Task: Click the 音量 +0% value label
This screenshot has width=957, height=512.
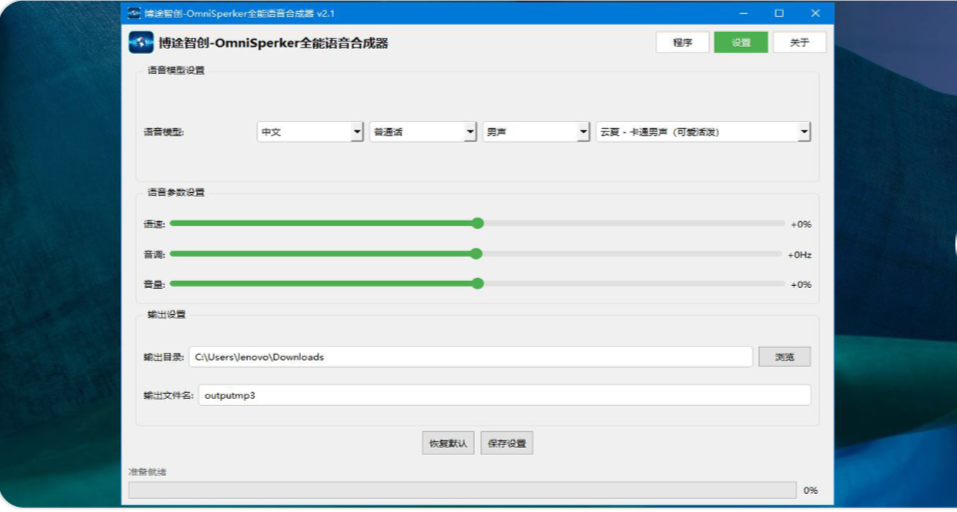Action: tap(801, 284)
